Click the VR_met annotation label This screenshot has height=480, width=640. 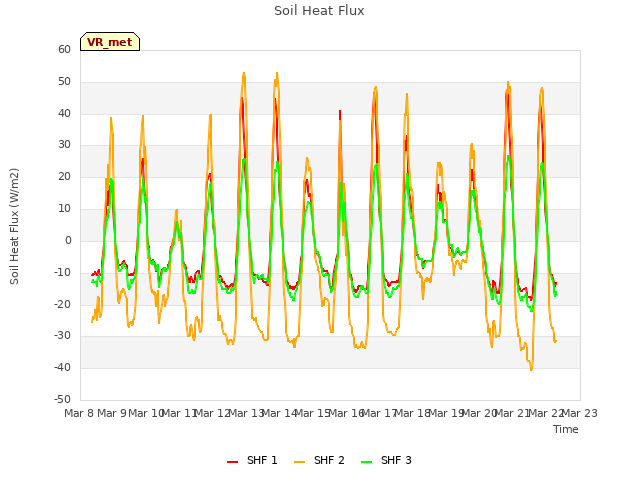click(110, 42)
